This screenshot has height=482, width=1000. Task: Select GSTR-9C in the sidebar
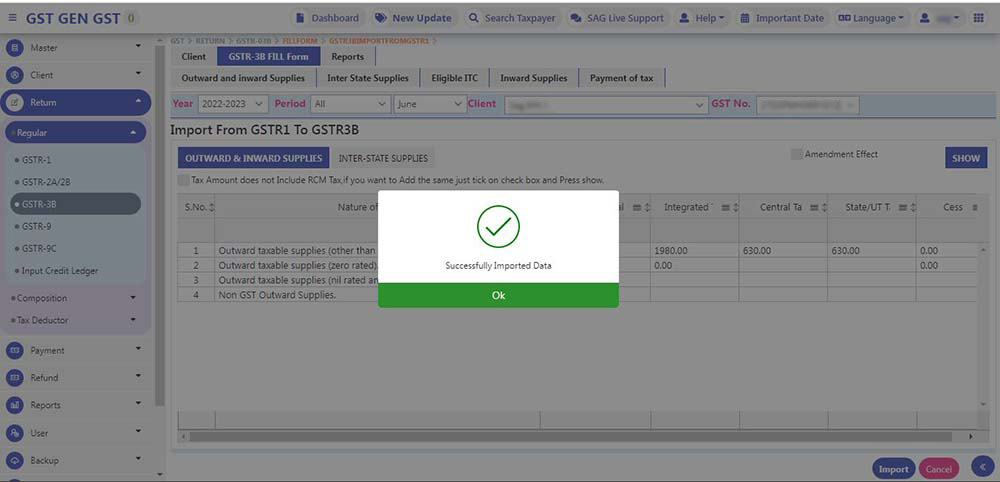click(41, 248)
